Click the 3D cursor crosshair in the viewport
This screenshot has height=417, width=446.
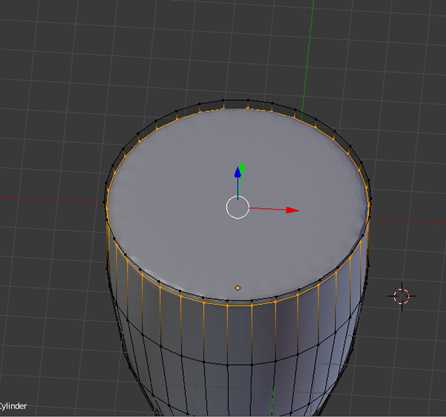[x=401, y=296]
